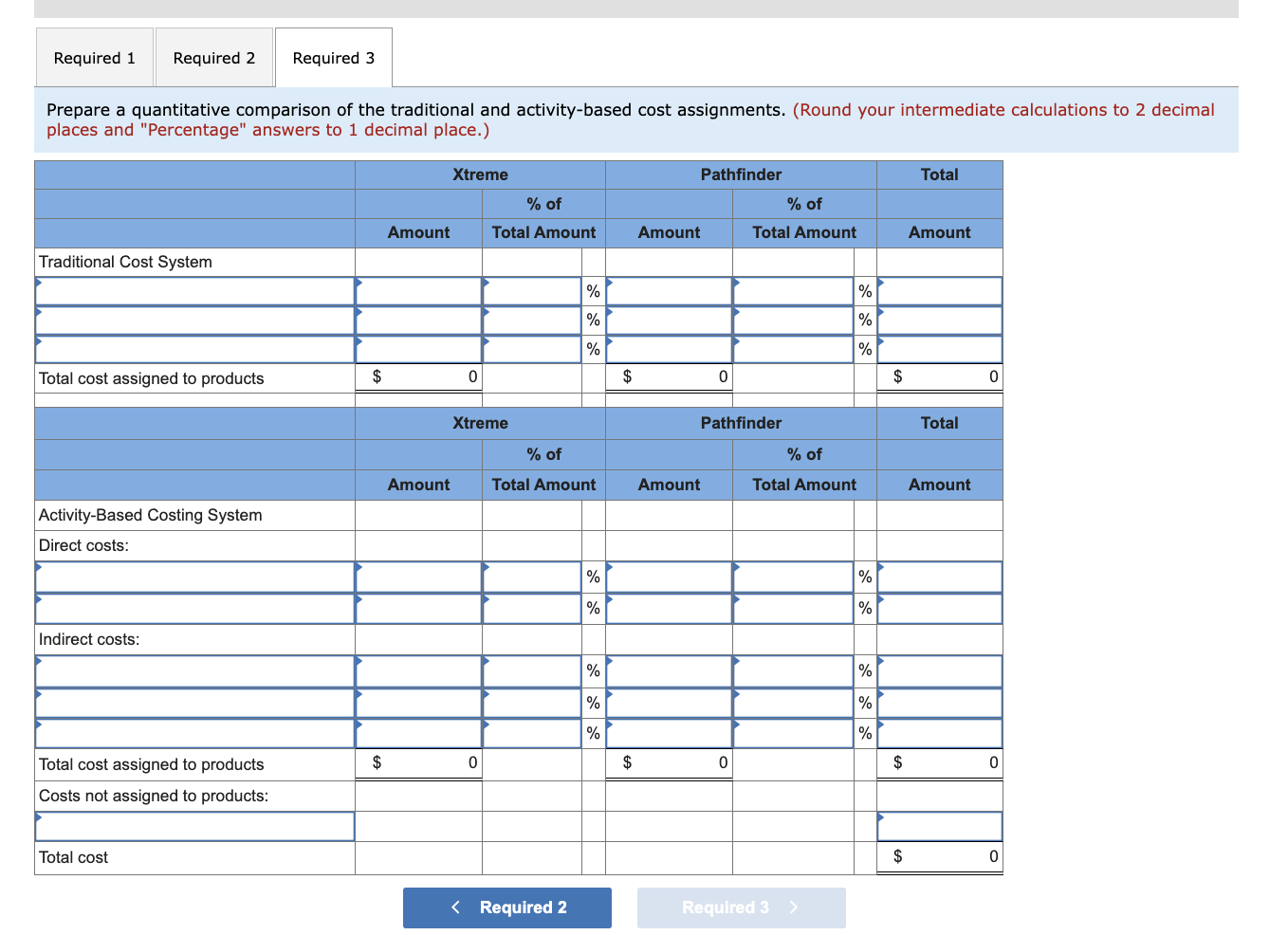The width and height of the screenshot is (1288, 935).
Task: Click the 'Direct costs:' label
Action: pyautogui.click(x=83, y=545)
